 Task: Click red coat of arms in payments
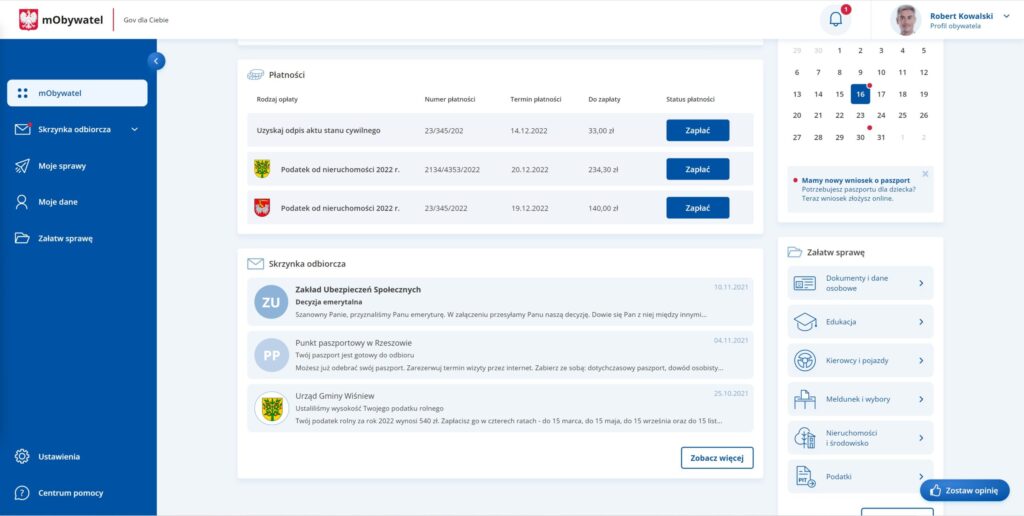pyautogui.click(x=262, y=208)
